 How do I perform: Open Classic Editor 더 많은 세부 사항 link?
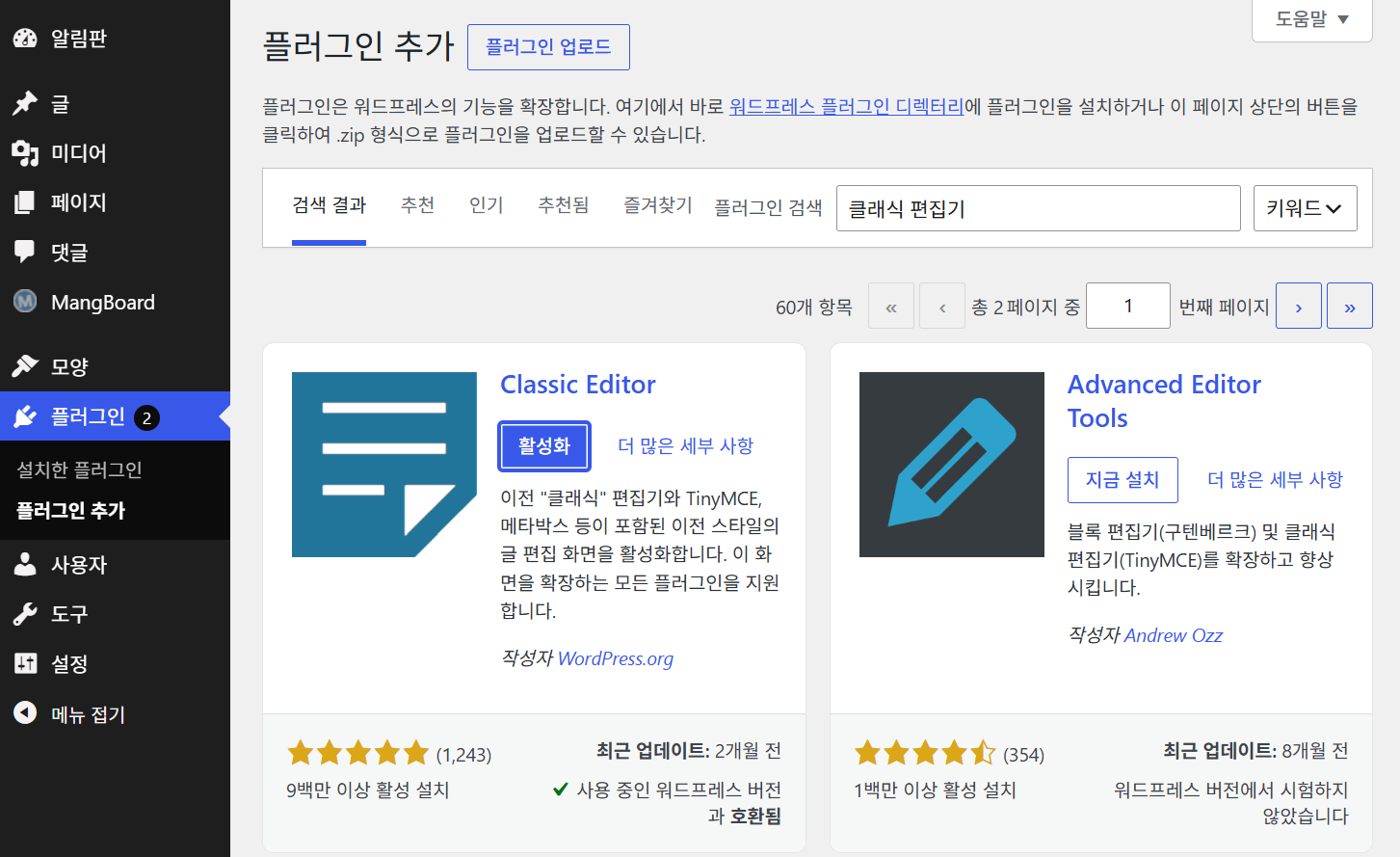pos(686,446)
